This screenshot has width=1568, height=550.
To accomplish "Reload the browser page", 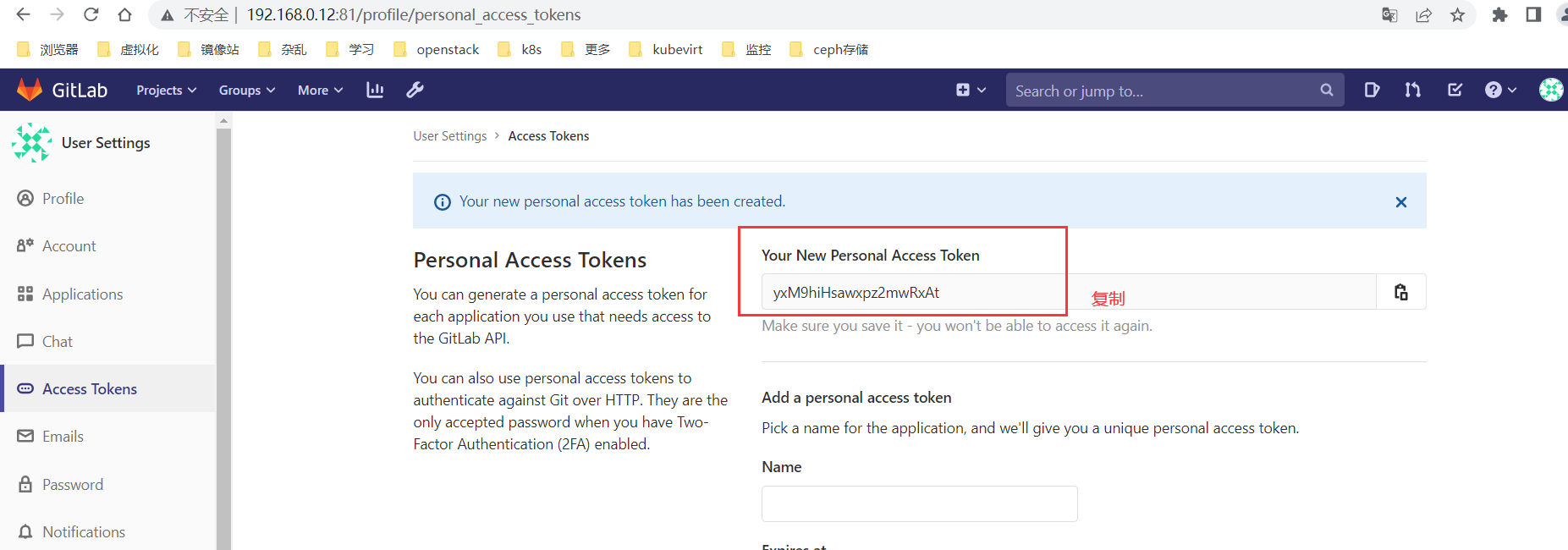I will [91, 15].
